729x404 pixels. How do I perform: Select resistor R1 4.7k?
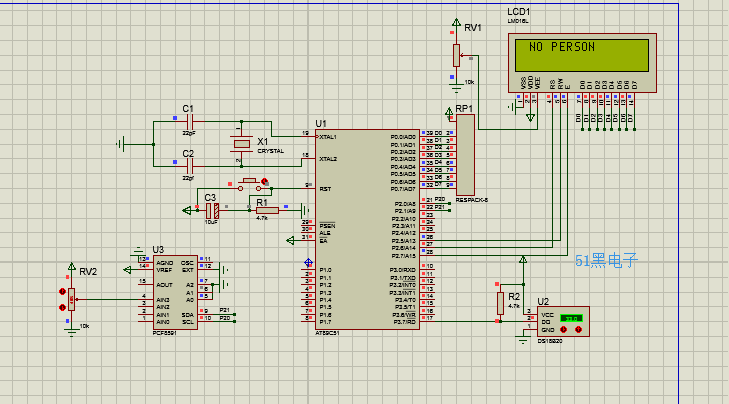[x=267, y=211]
